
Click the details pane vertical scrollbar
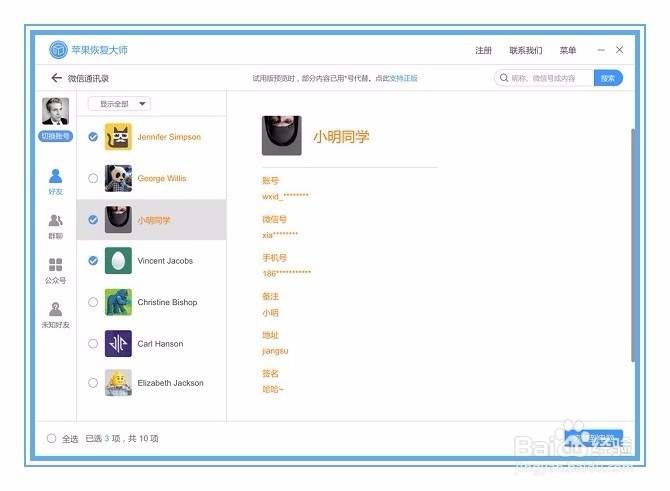click(632, 245)
